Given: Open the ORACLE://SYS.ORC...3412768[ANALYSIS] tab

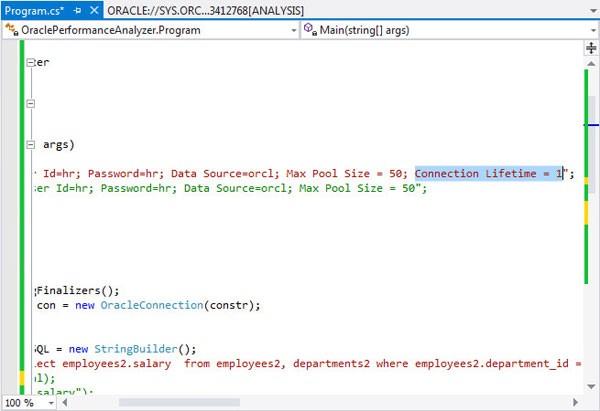Looking at the screenshot, I should click(205, 11).
